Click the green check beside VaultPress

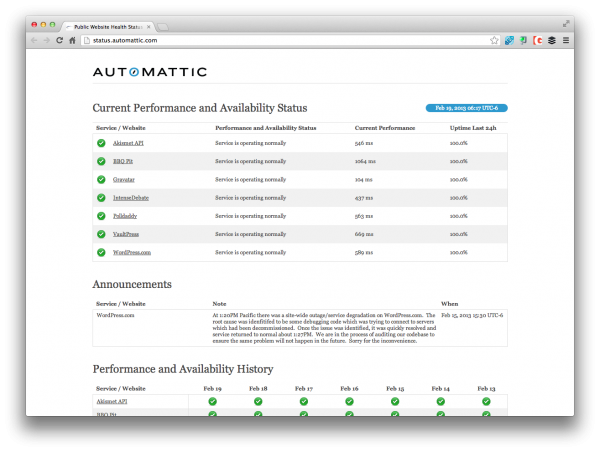click(101, 234)
